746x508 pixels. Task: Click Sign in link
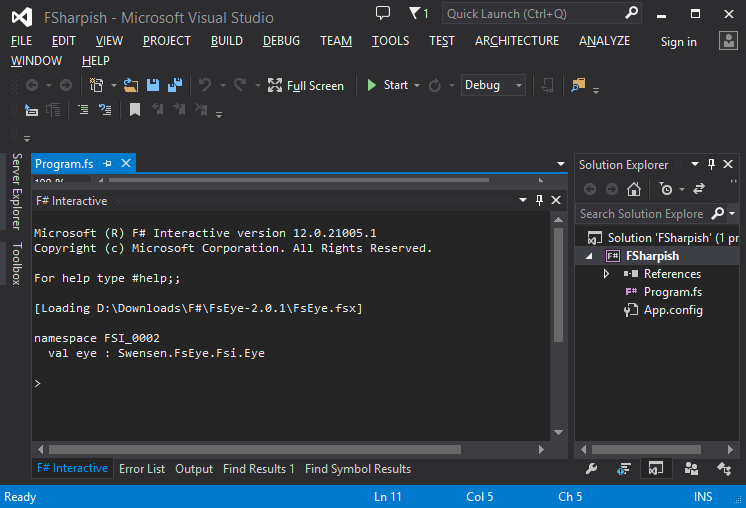click(x=678, y=42)
